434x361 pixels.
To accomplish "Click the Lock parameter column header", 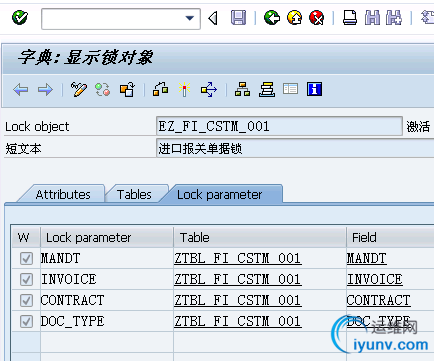I will (107, 237).
